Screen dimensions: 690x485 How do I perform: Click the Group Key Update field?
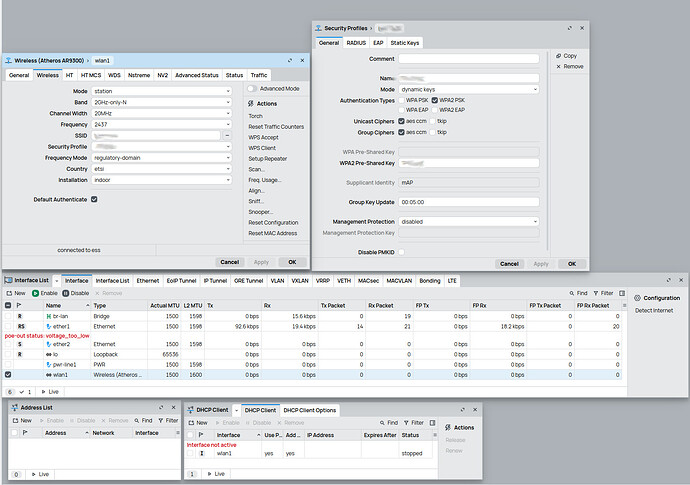[468, 200]
